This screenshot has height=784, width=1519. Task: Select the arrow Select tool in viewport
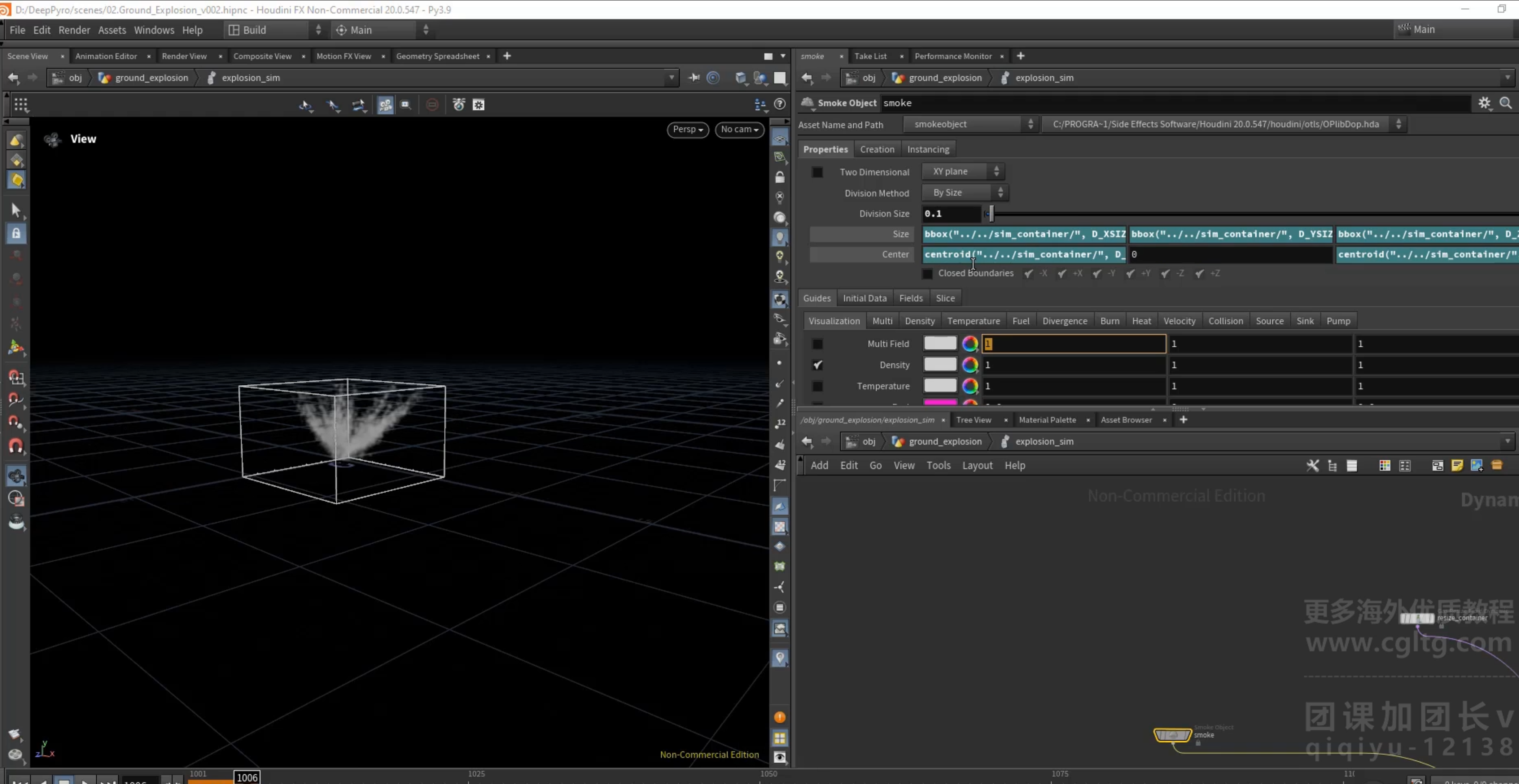pos(16,210)
